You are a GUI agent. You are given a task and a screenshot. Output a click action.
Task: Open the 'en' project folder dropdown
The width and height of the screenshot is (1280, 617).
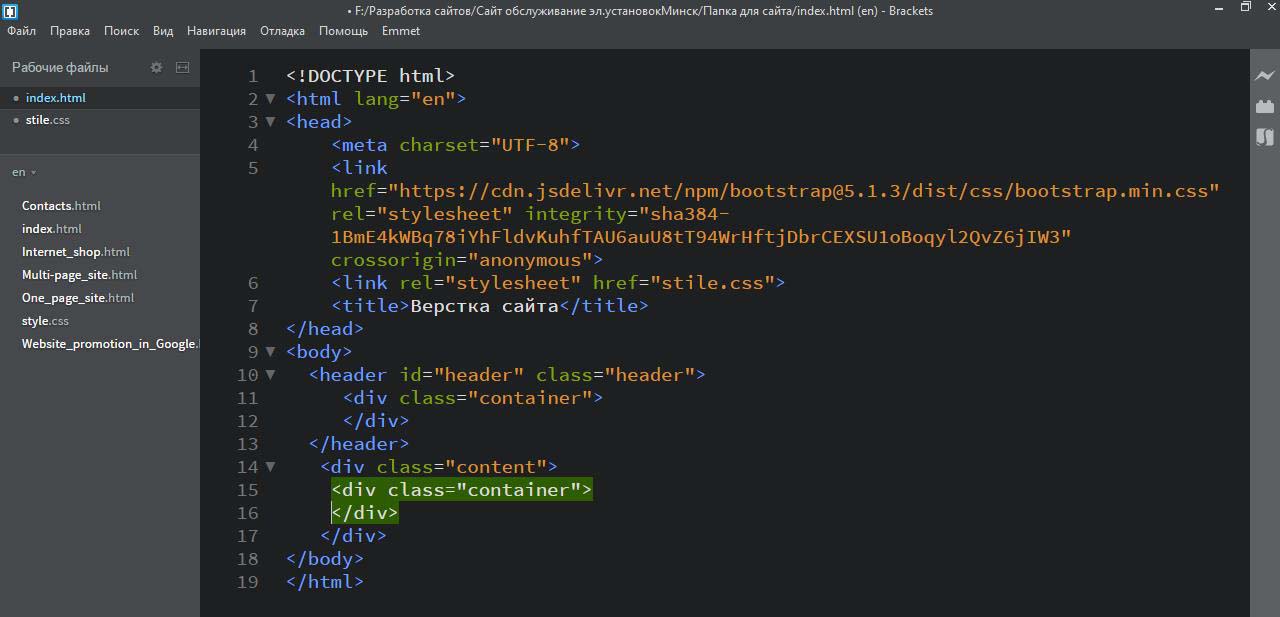point(24,172)
